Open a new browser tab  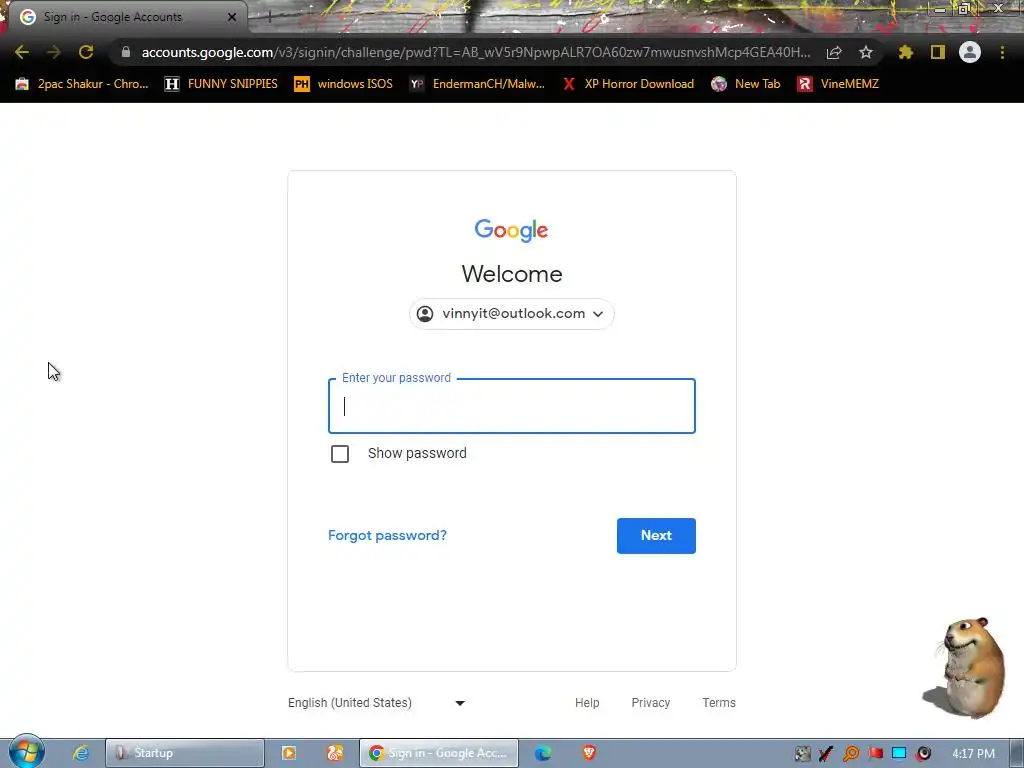pos(269,17)
